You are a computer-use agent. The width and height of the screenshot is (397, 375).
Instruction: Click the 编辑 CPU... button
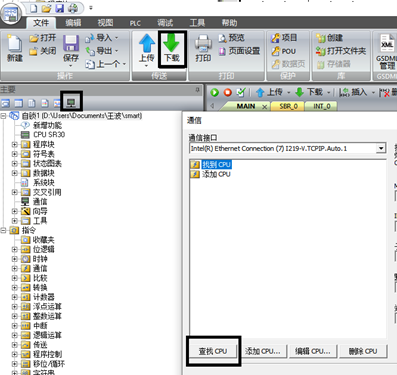pyautogui.click(x=313, y=351)
